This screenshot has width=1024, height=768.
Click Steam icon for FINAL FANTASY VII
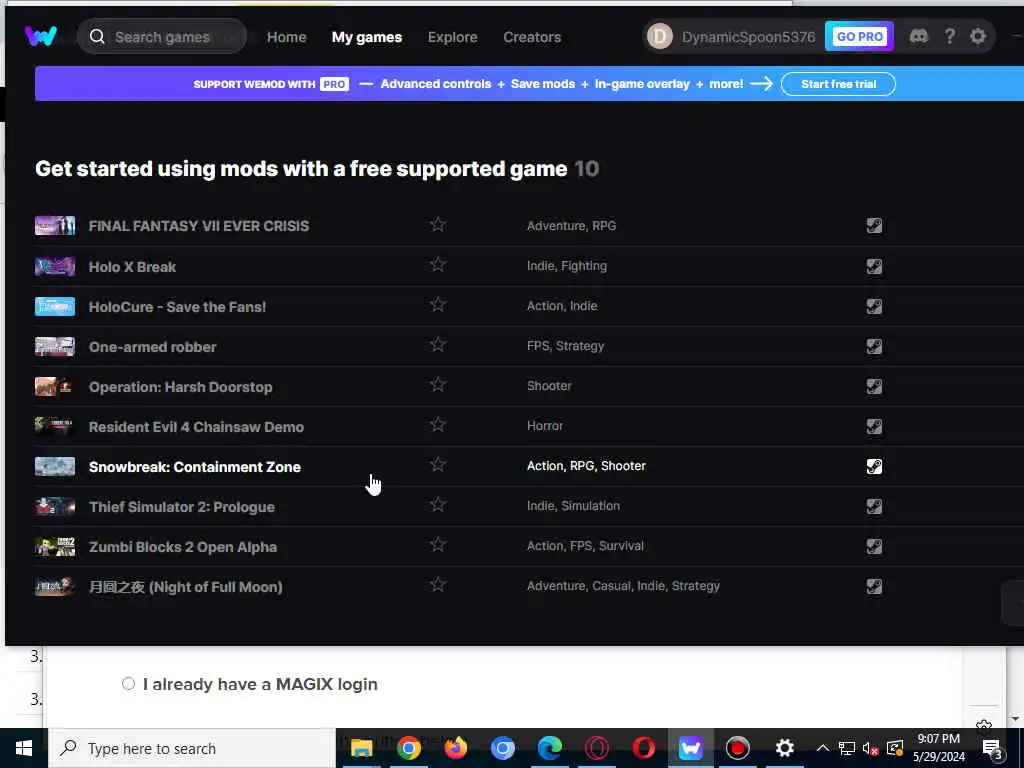point(874,226)
